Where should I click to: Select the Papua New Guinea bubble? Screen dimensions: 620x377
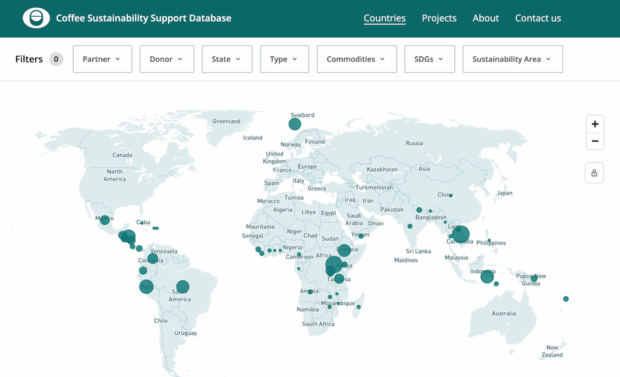(534, 278)
